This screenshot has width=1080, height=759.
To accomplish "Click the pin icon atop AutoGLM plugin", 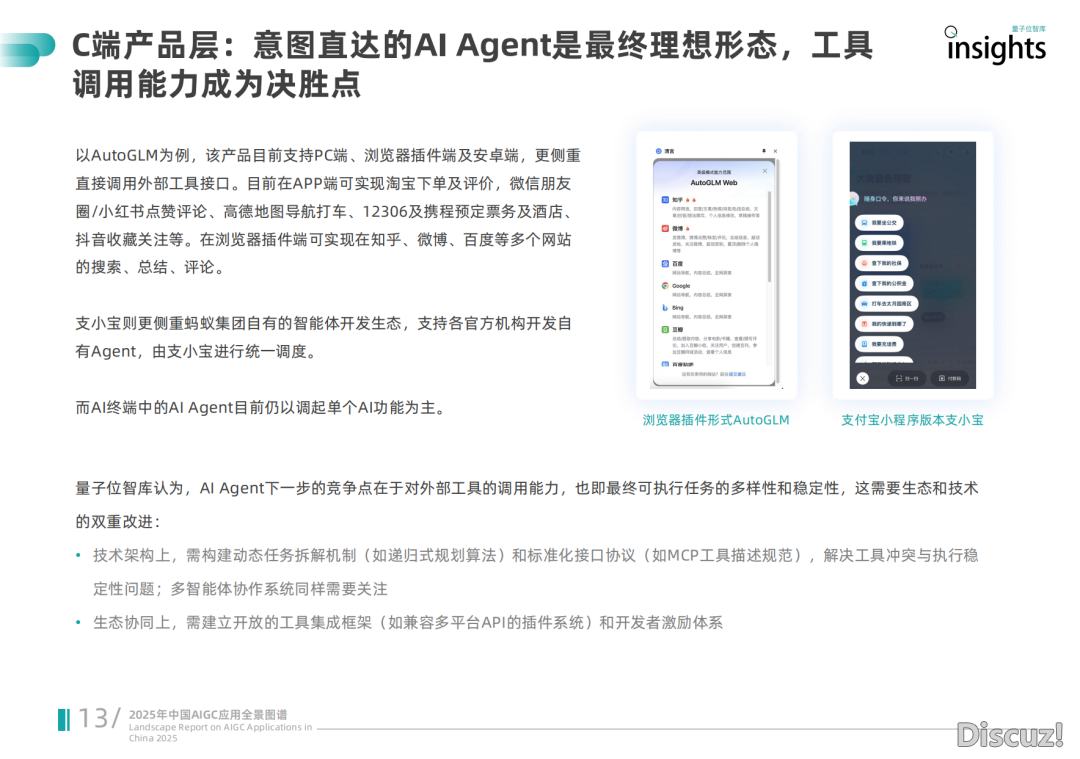I will pos(764,151).
